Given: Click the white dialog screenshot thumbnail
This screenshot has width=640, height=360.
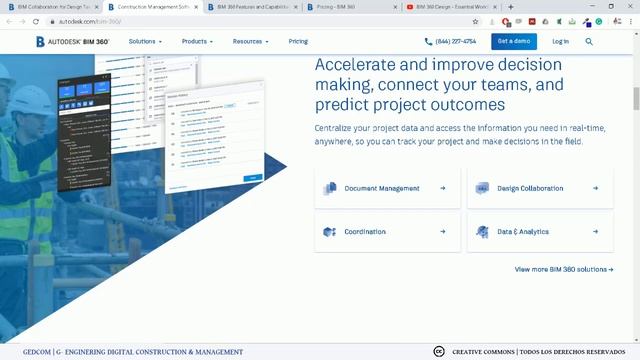Looking at the screenshot, I should 214,137.
